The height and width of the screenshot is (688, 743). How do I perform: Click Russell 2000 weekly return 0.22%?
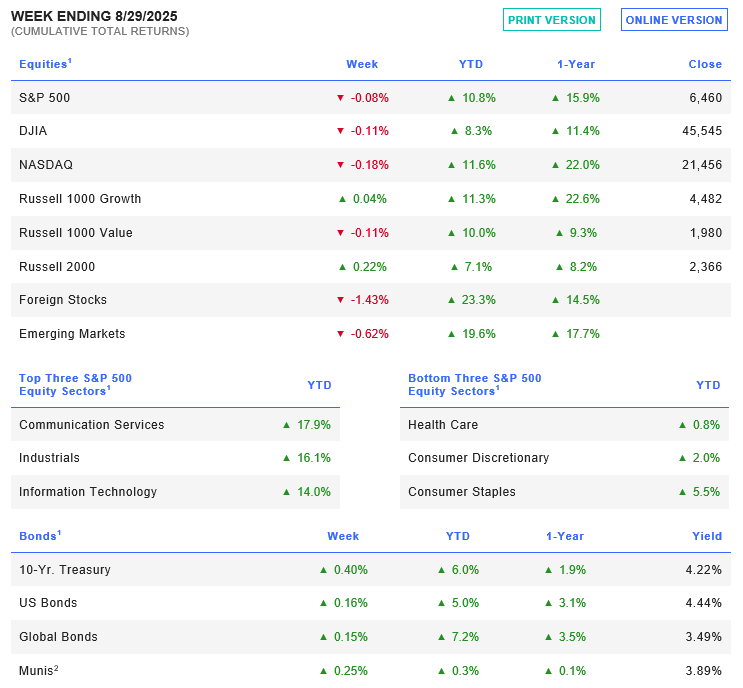[x=370, y=267]
